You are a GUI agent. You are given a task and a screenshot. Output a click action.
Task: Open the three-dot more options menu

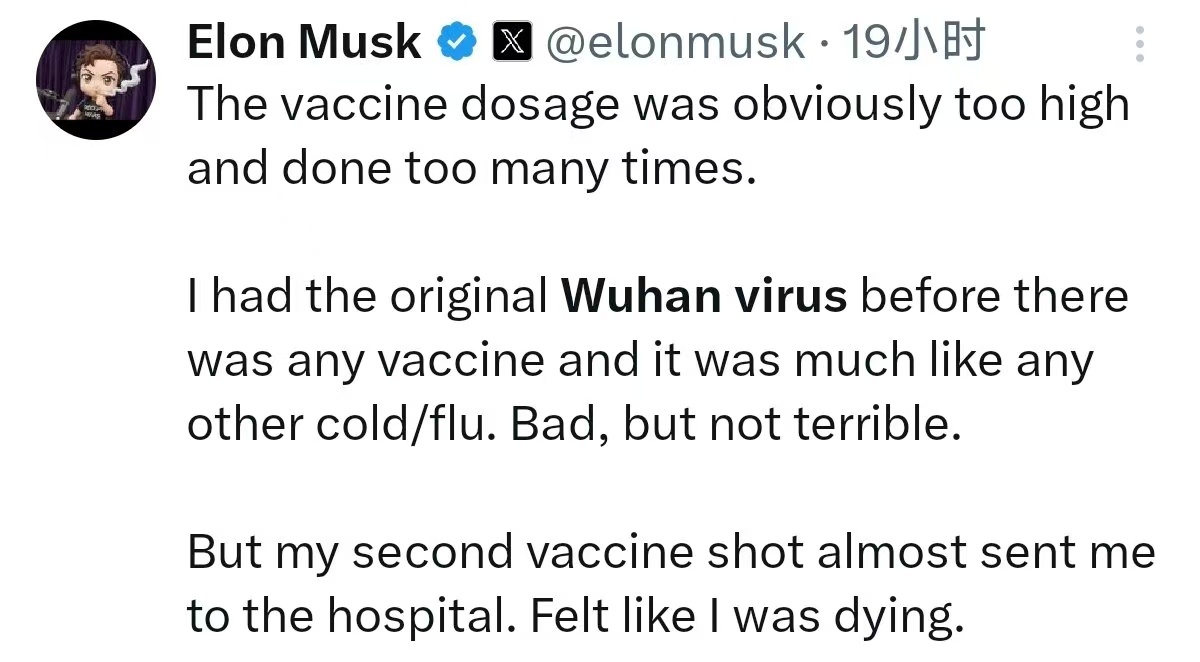[1140, 45]
